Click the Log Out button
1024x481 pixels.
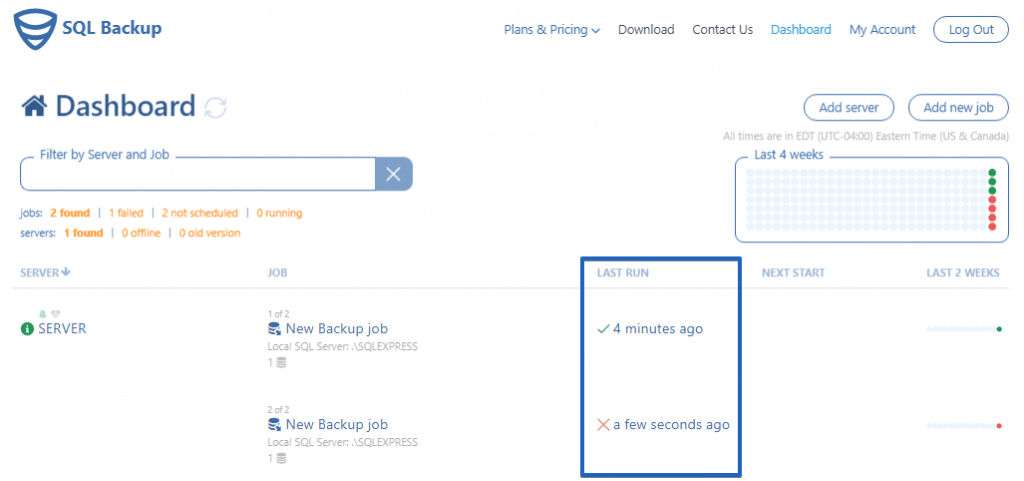970,30
